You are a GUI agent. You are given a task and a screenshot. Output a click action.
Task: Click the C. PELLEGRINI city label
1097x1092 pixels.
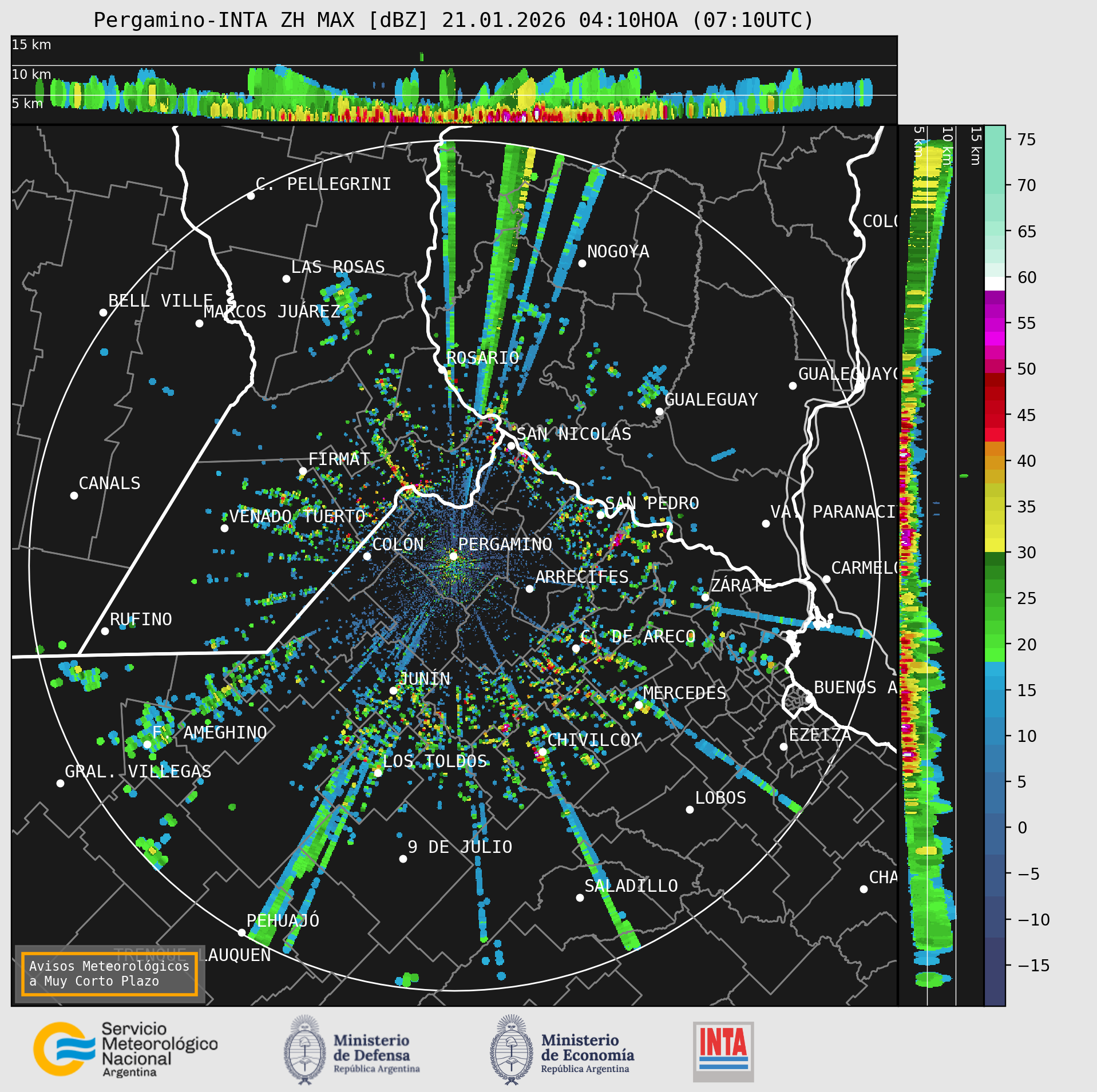[323, 184]
